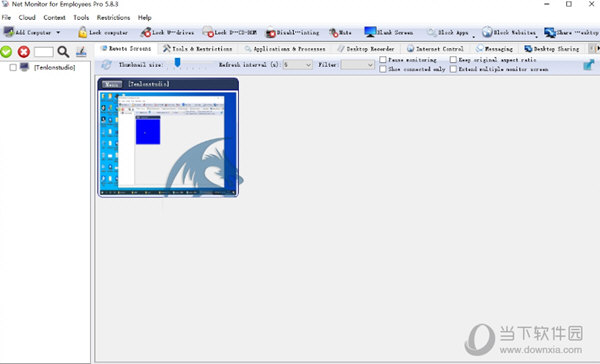Enable the Pause monitoring checkbox
The width and height of the screenshot is (600, 364).
click(383, 60)
